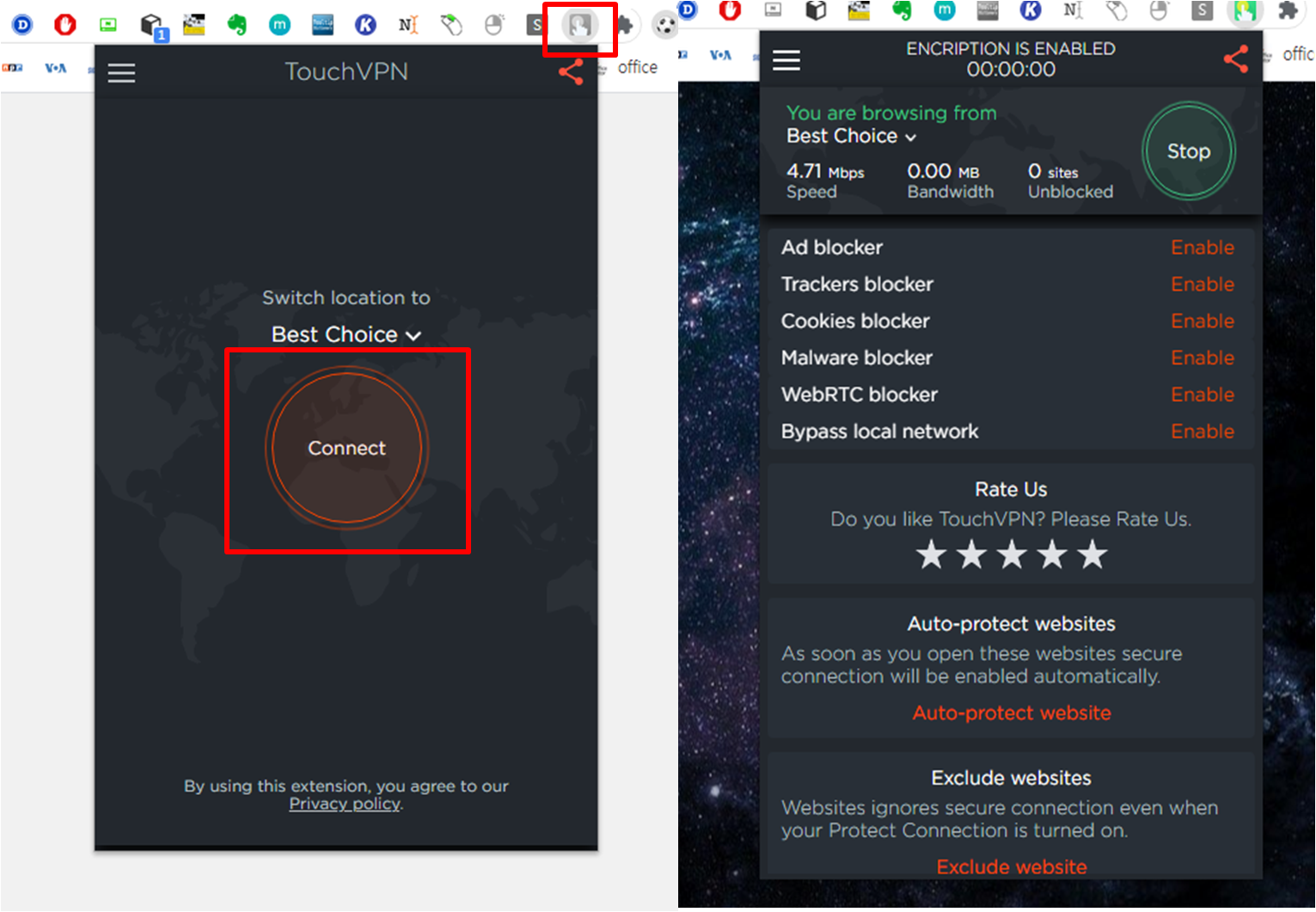Screen dimensions: 1316x912
Task: Click the blue K extension icon in left browser
Action: (365, 24)
